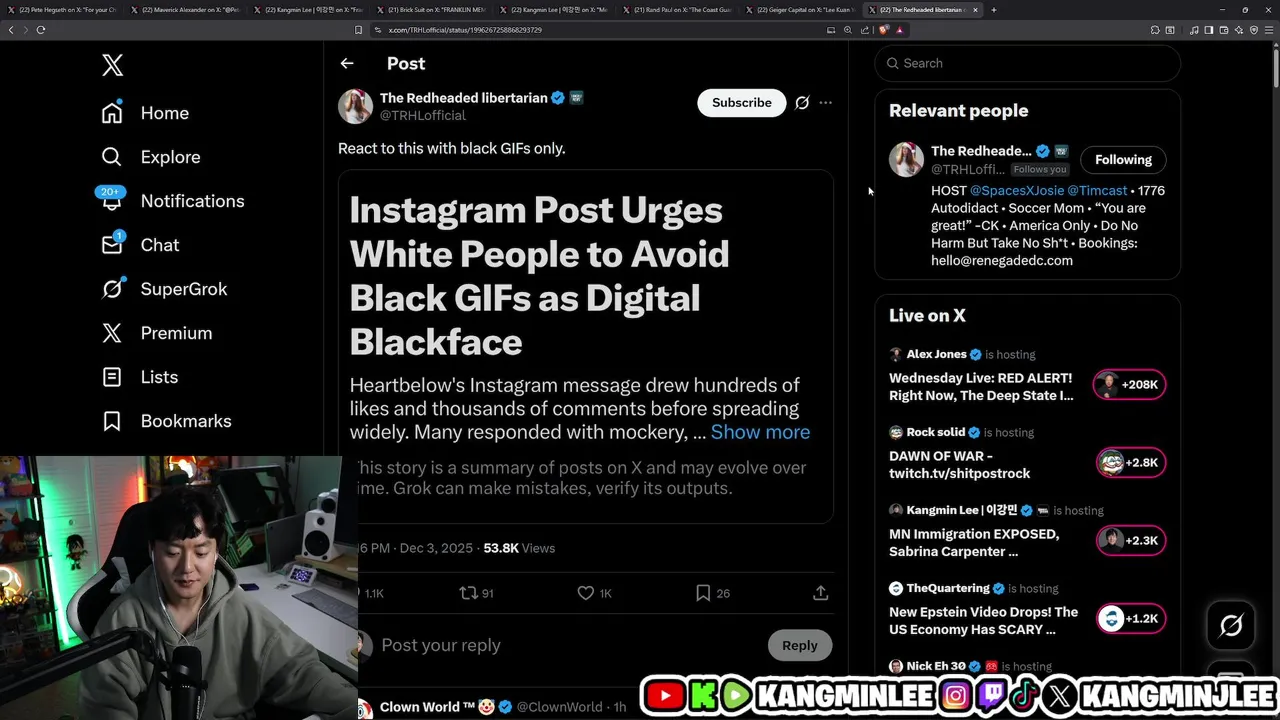Switch to the Maverick Alexander browser tab
This screenshot has height=720, width=1280.
pos(187,10)
